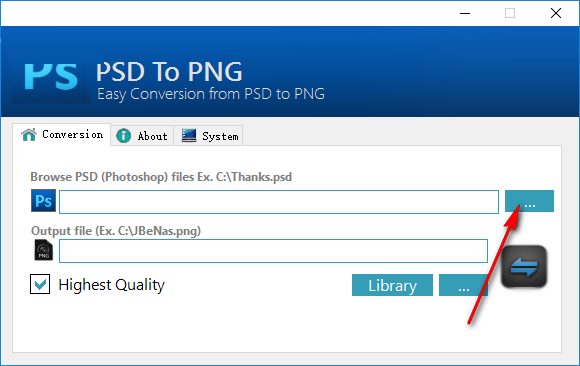
Task: Browse for a PSD input file
Action: pyautogui.click(x=529, y=201)
